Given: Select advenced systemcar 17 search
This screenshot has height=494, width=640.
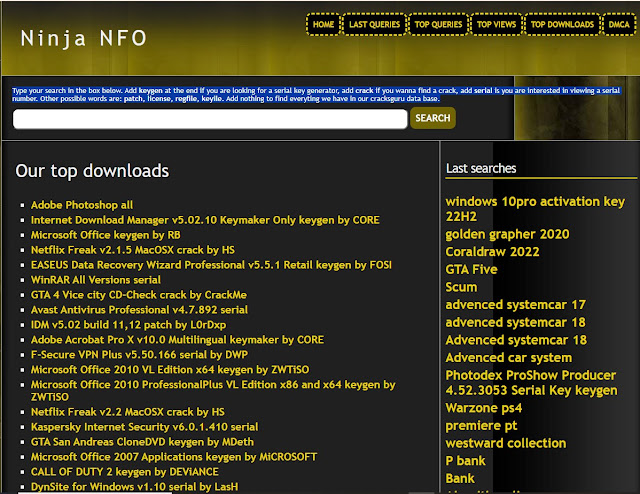Looking at the screenshot, I should (x=516, y=305).
